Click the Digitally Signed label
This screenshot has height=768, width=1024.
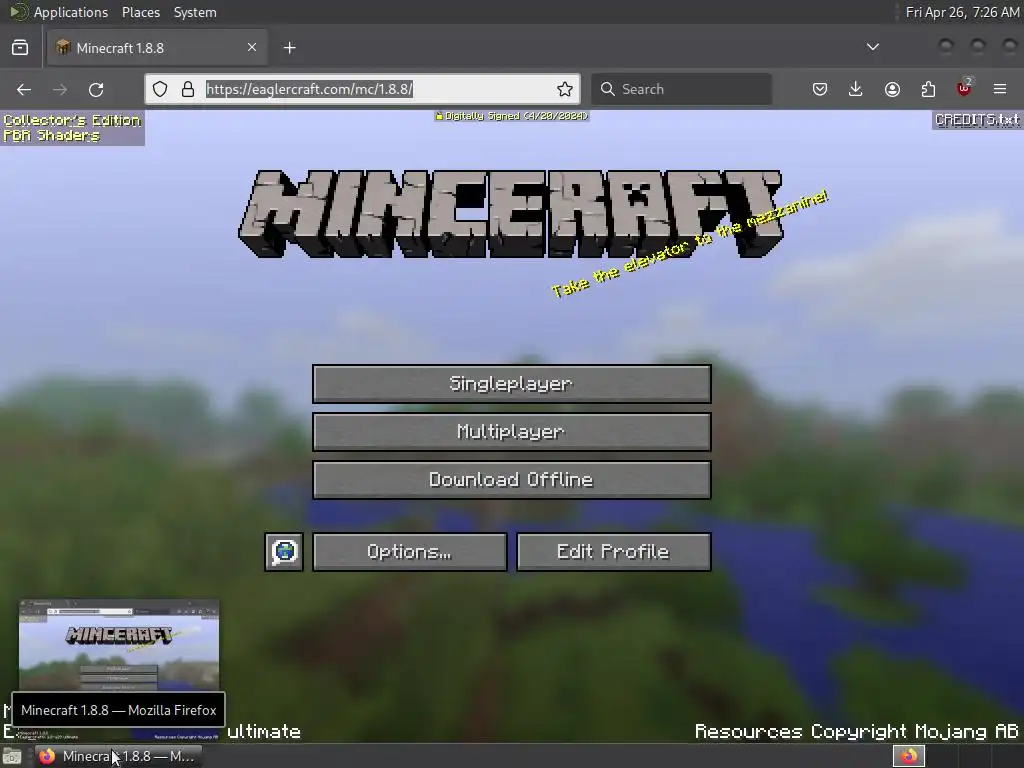(512, 116)
